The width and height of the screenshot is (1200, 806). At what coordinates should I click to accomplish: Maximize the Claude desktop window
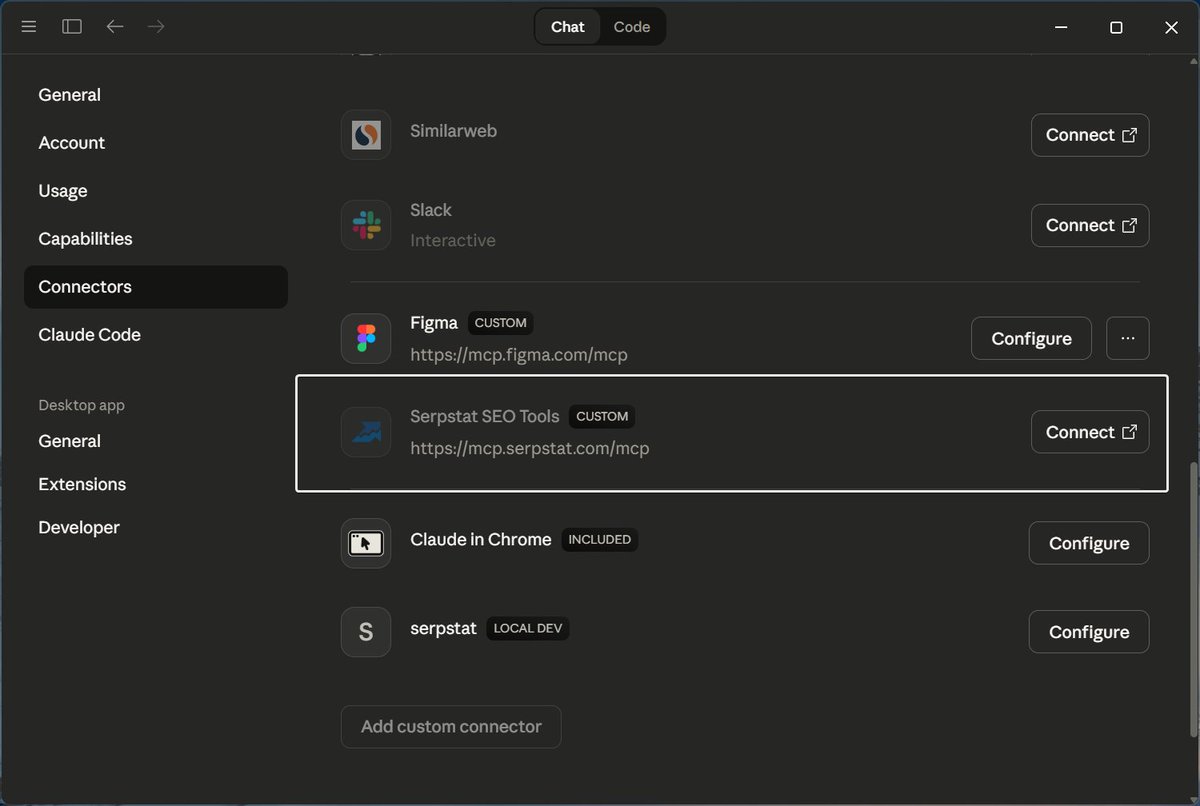pyautogui.click(x=1116, y=27)
